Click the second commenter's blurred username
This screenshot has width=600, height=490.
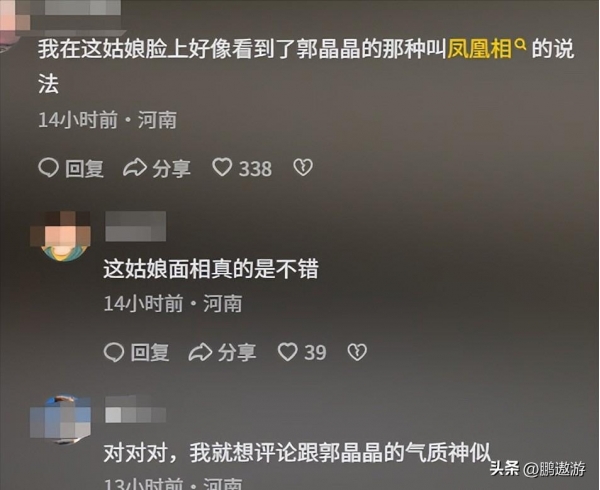point(135,226)
